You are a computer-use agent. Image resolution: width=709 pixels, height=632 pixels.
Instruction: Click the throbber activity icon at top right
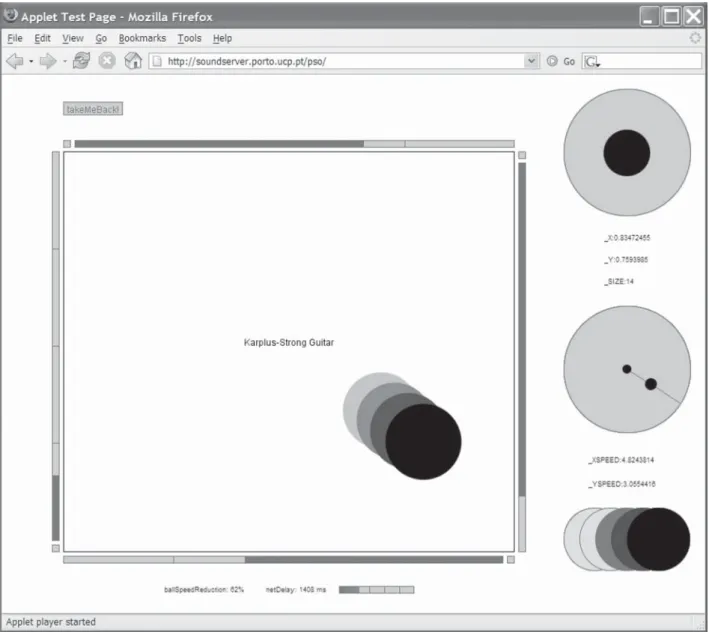point(695,38)
